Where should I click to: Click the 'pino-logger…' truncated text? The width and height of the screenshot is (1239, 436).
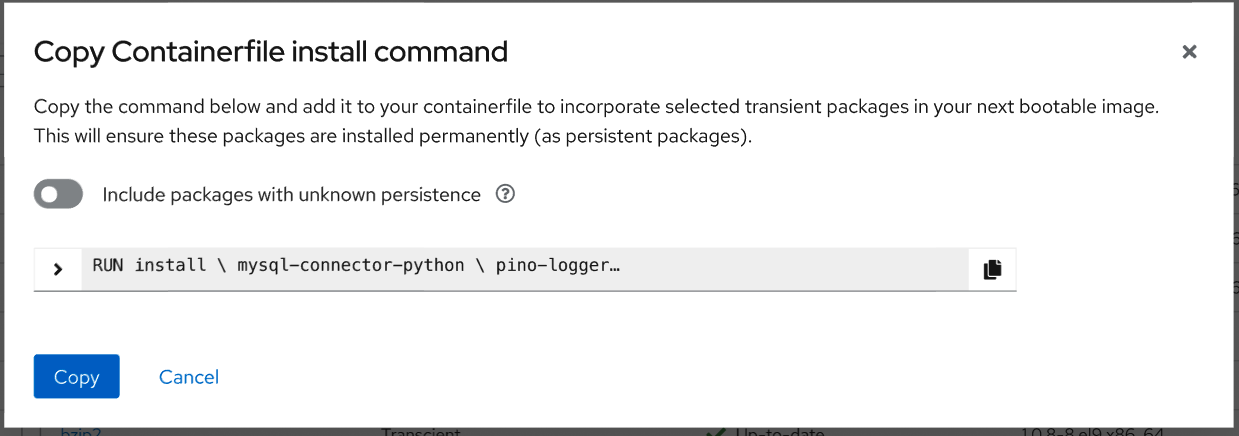pyautogui.click(x=558, y=266)
